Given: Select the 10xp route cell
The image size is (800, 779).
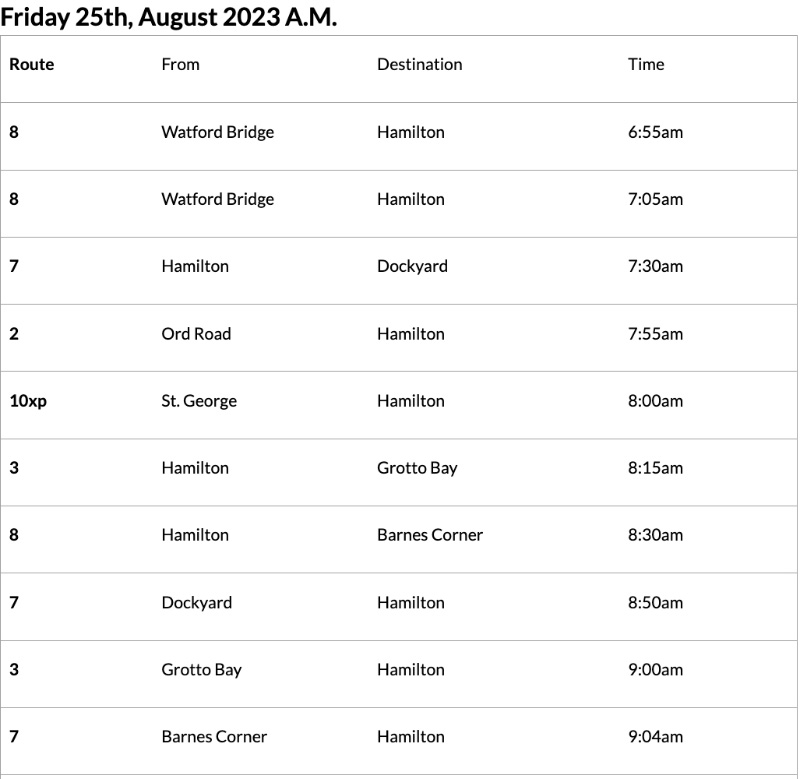Looking at the screenshot, I should tap(26, 401).
